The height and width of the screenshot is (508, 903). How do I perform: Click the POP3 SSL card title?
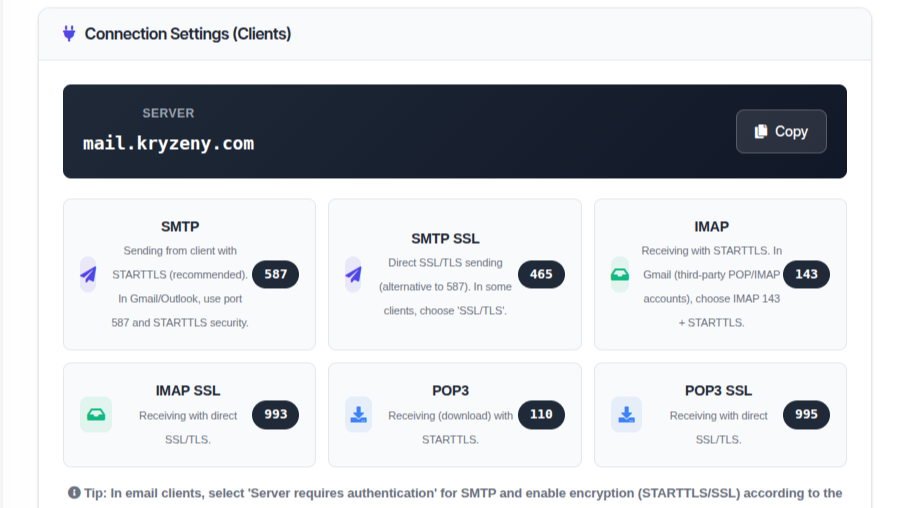718,390
